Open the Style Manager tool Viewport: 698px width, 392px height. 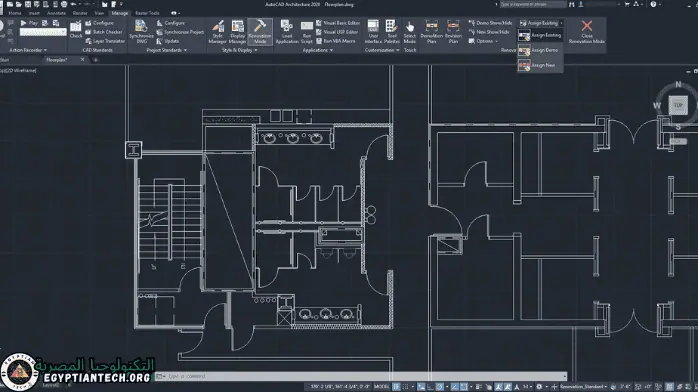point(218,32)
